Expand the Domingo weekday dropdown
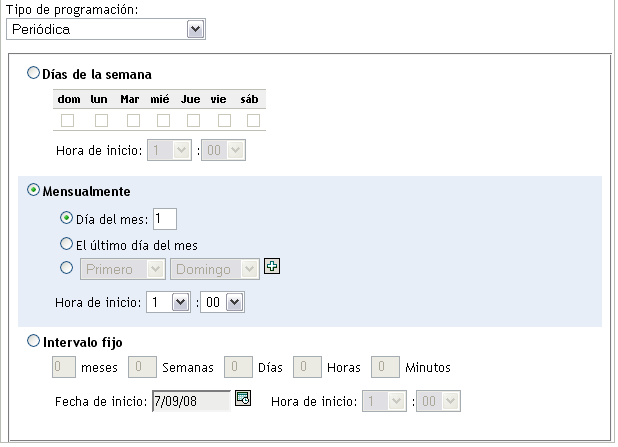This screenshot has width=618, height=447. point(215,268)
